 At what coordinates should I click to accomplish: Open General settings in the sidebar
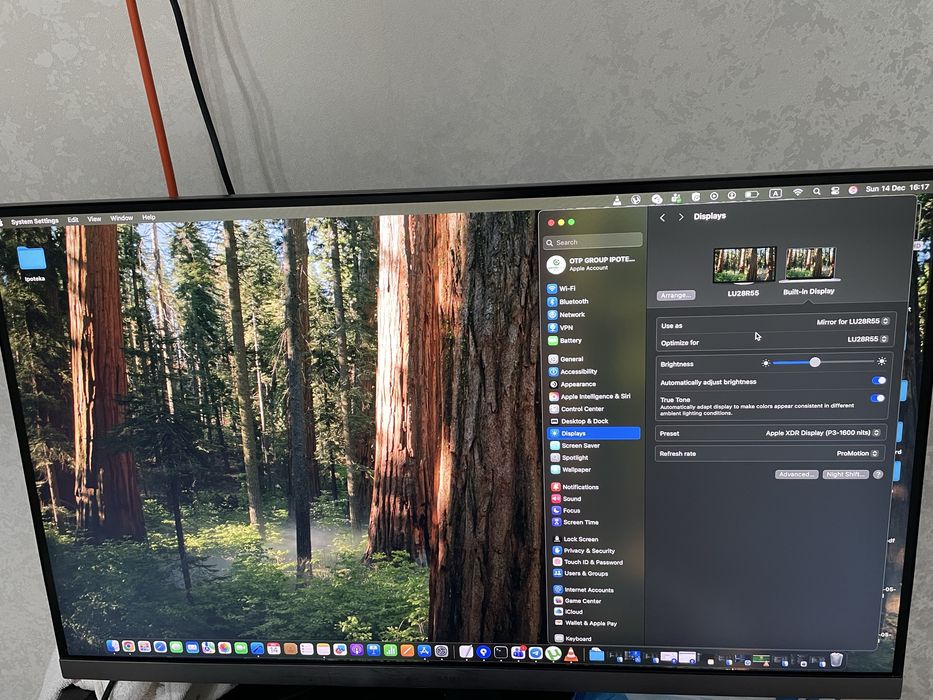tap(566, 360)
